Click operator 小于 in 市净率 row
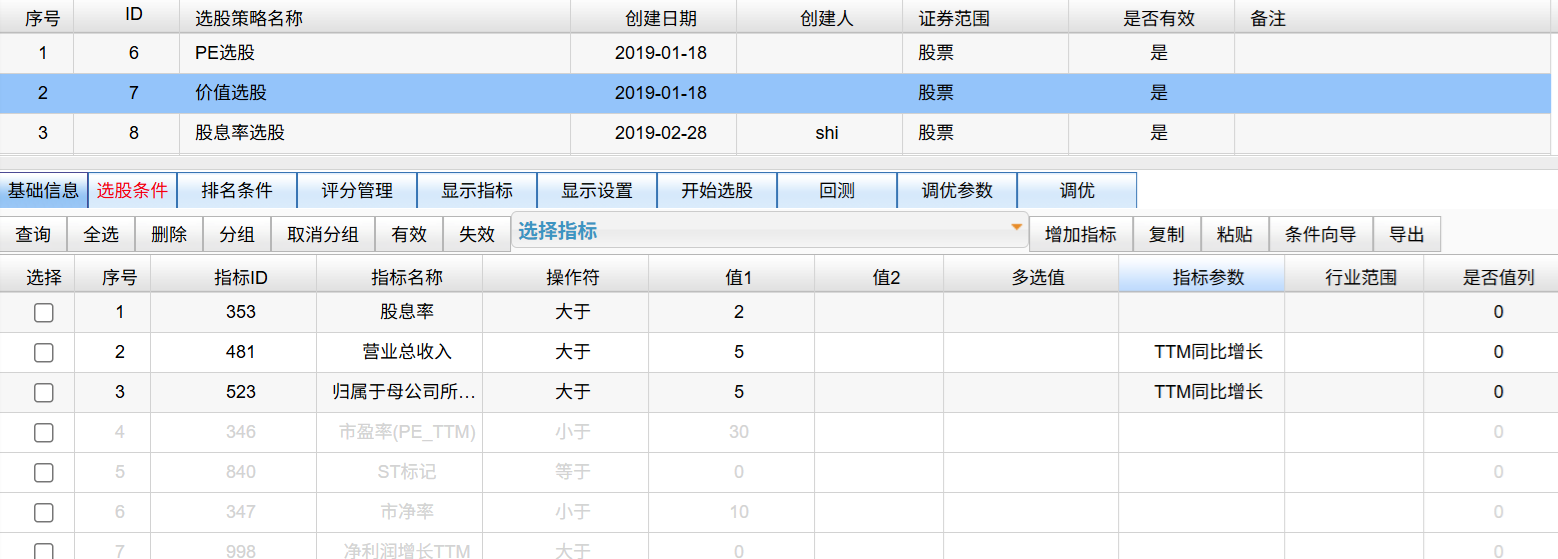This screenshot has height=559, width=1558. point(566,513)
